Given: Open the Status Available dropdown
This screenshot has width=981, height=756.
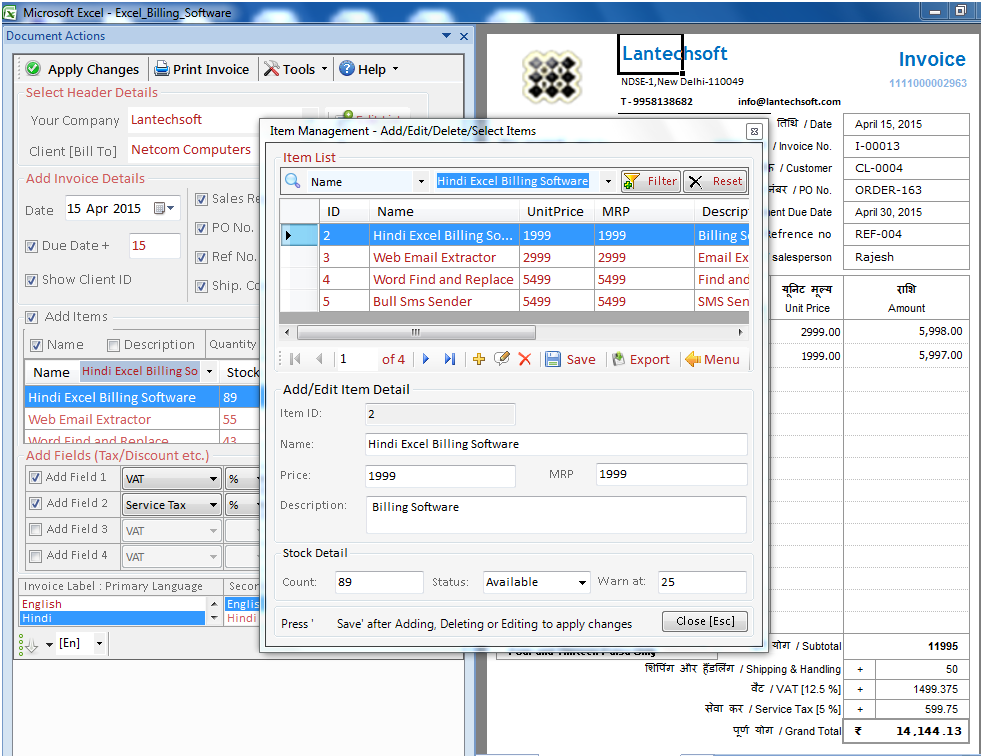Looking at the screenshot, I should coord(582,582).
